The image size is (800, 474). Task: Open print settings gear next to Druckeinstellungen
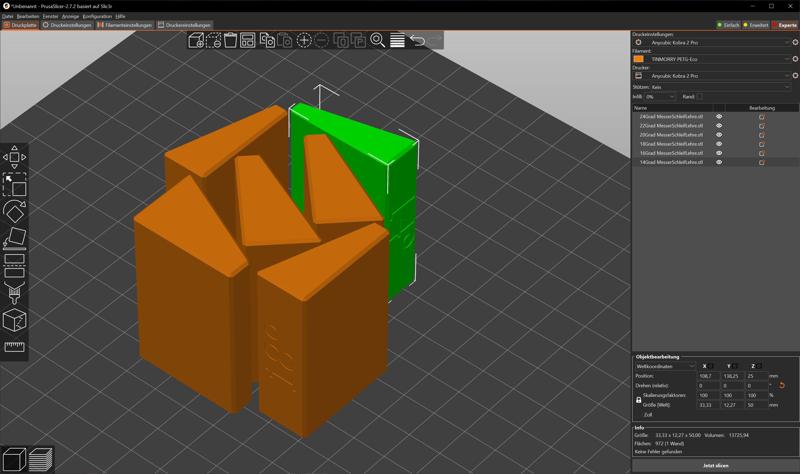[795, 42]
